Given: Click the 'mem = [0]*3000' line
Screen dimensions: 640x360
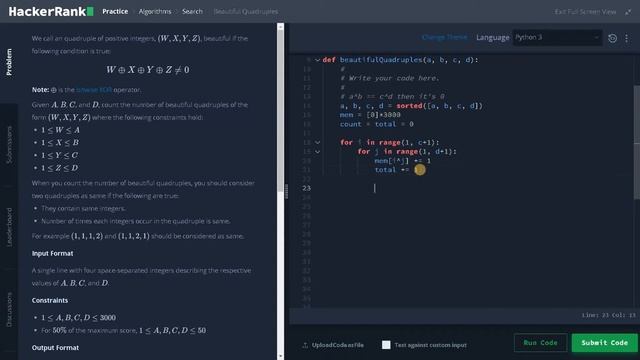Looking at the screenshot, I should pos(370,115).
